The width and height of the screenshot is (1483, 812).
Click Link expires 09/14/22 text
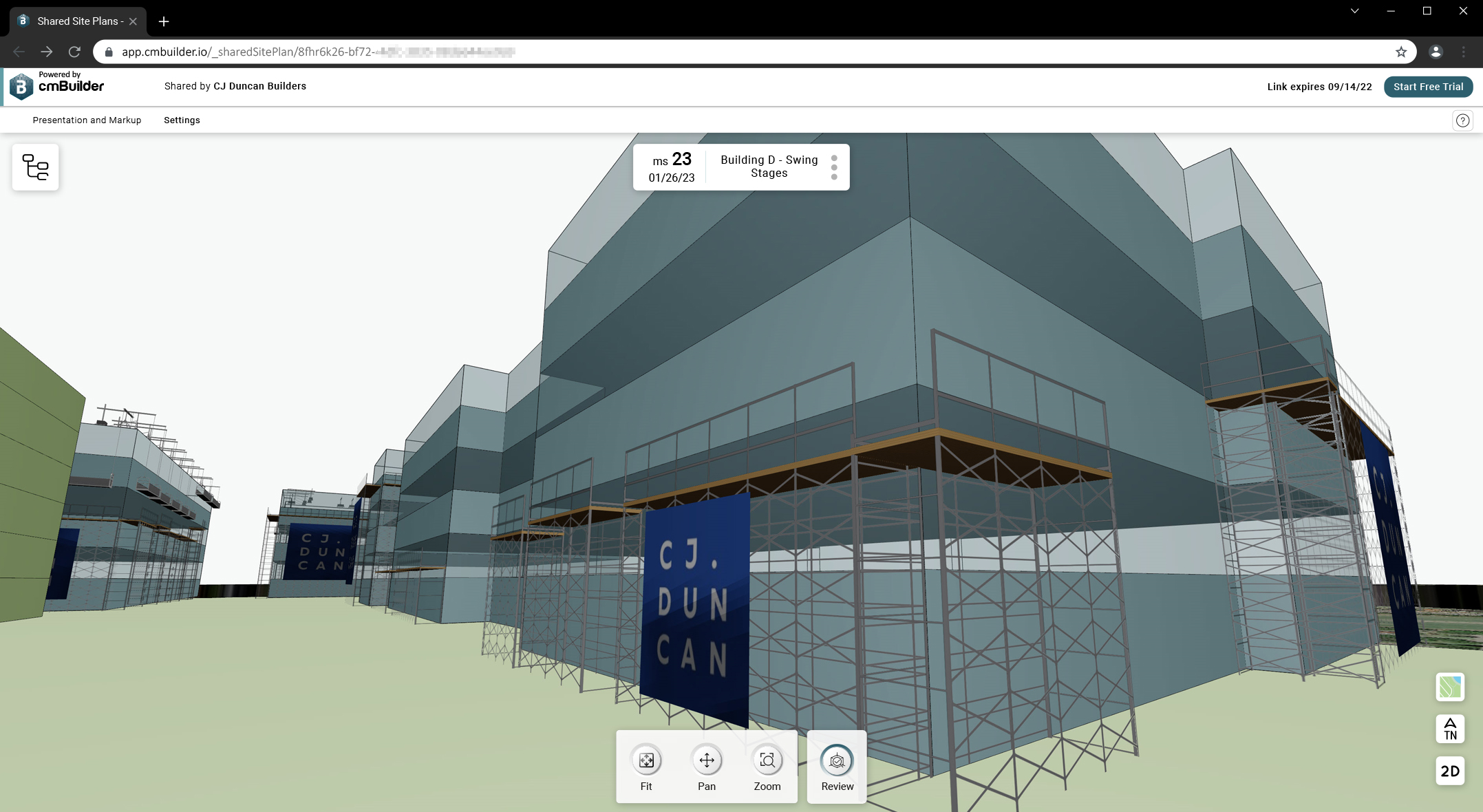[1319, 87]
